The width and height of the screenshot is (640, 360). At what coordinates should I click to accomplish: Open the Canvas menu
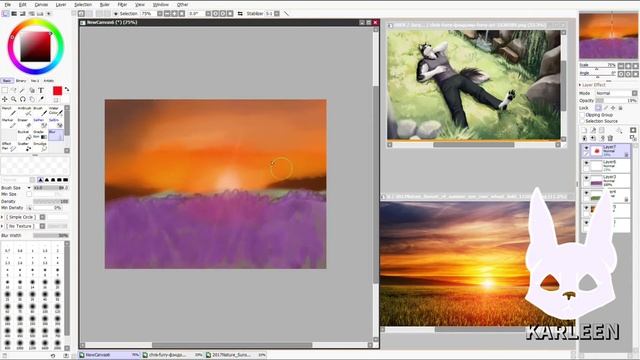41,4
